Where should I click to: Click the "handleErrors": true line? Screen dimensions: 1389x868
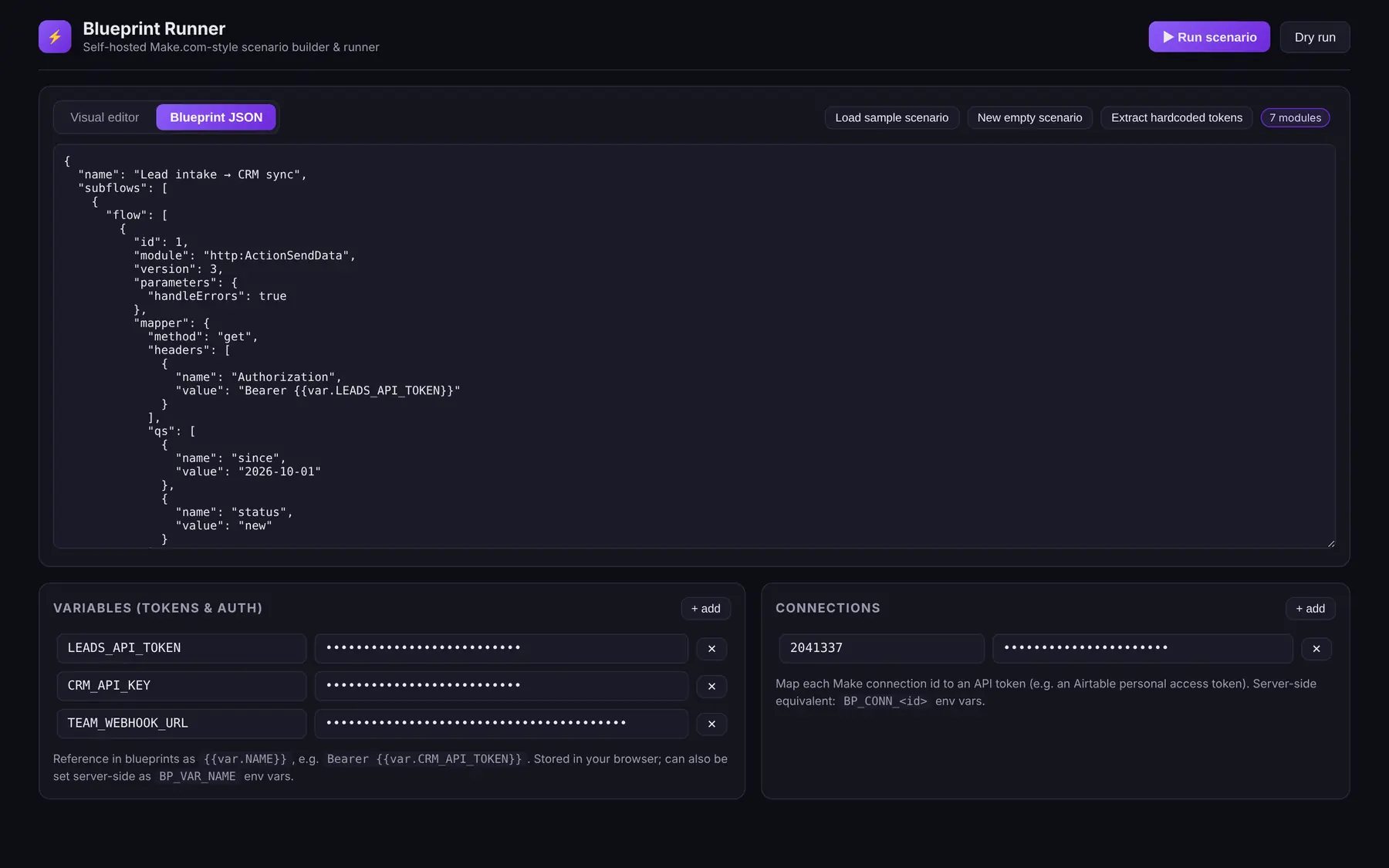pyautogui.click(x=217, y=296)
